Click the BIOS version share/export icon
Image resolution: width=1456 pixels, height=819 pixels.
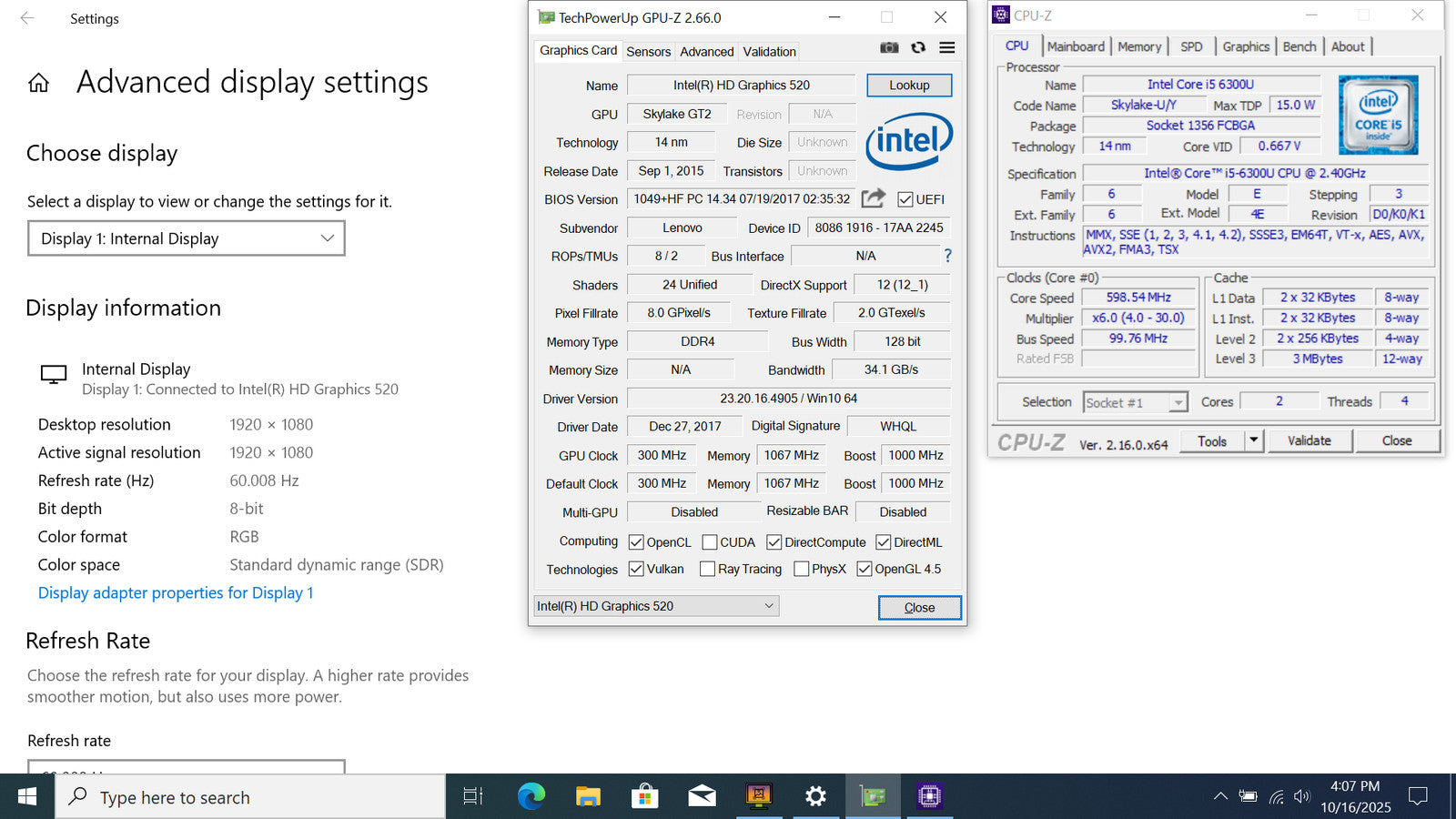[874, 198]
